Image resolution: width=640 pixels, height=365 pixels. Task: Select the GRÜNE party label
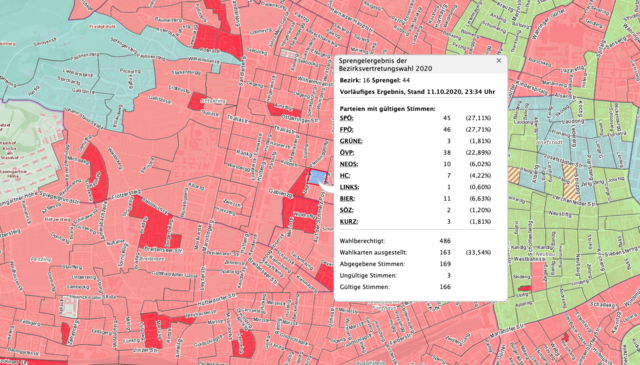351,141
